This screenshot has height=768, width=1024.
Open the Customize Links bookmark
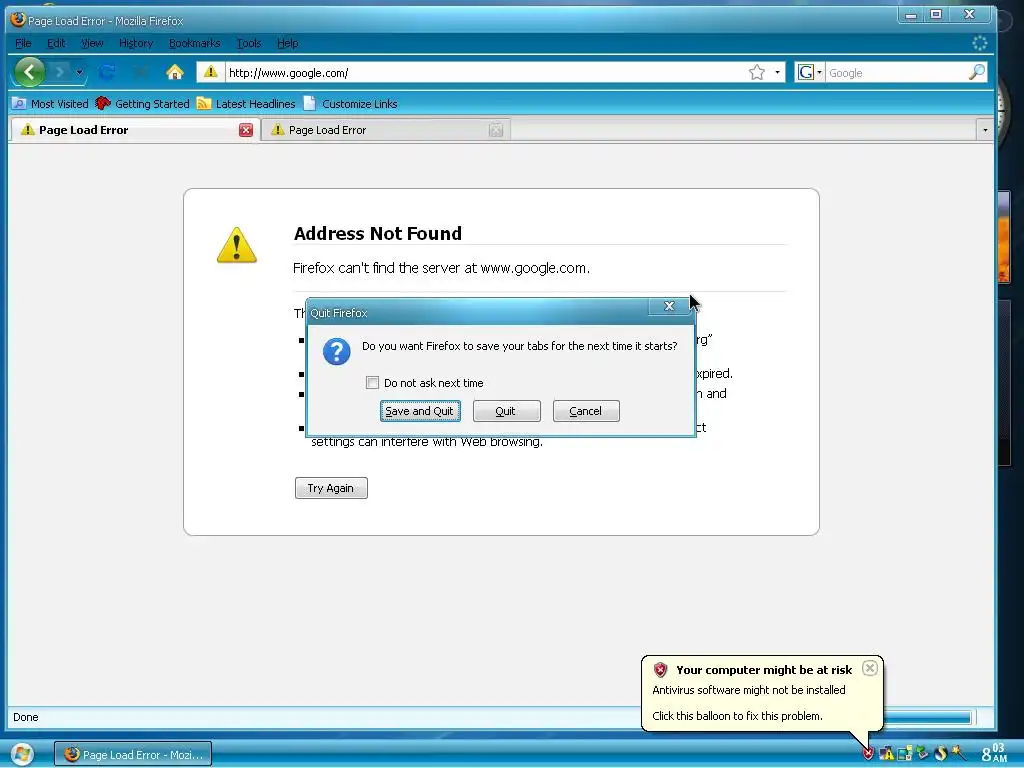click(350, 104)
